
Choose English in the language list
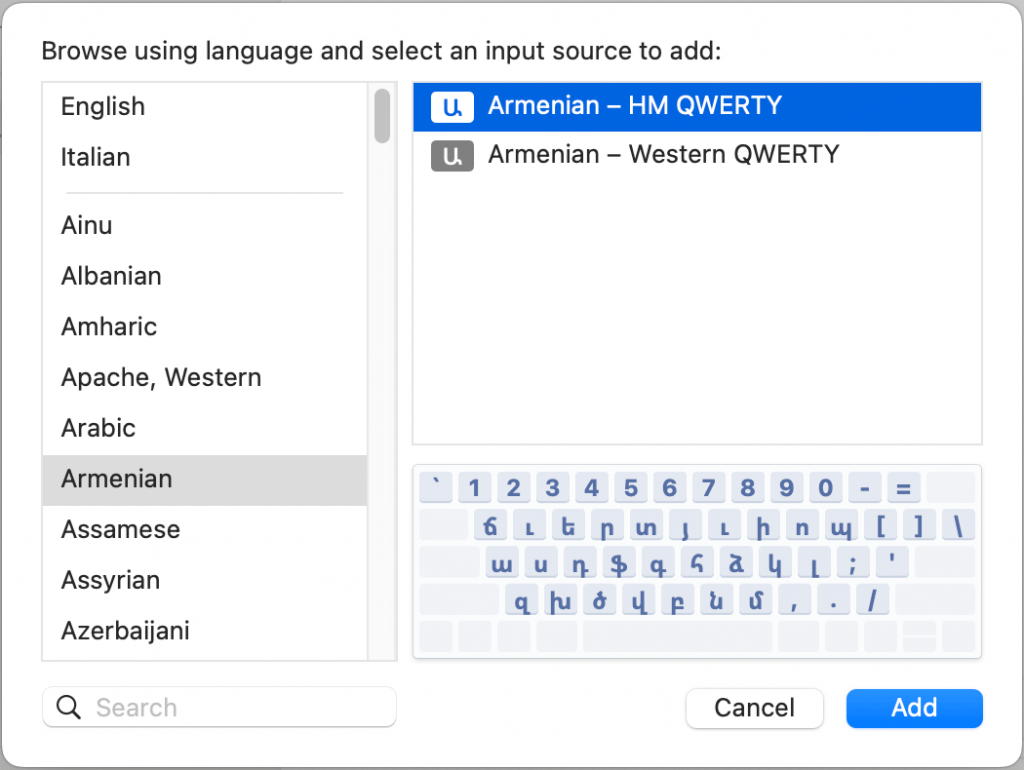[x=204, y=106]
